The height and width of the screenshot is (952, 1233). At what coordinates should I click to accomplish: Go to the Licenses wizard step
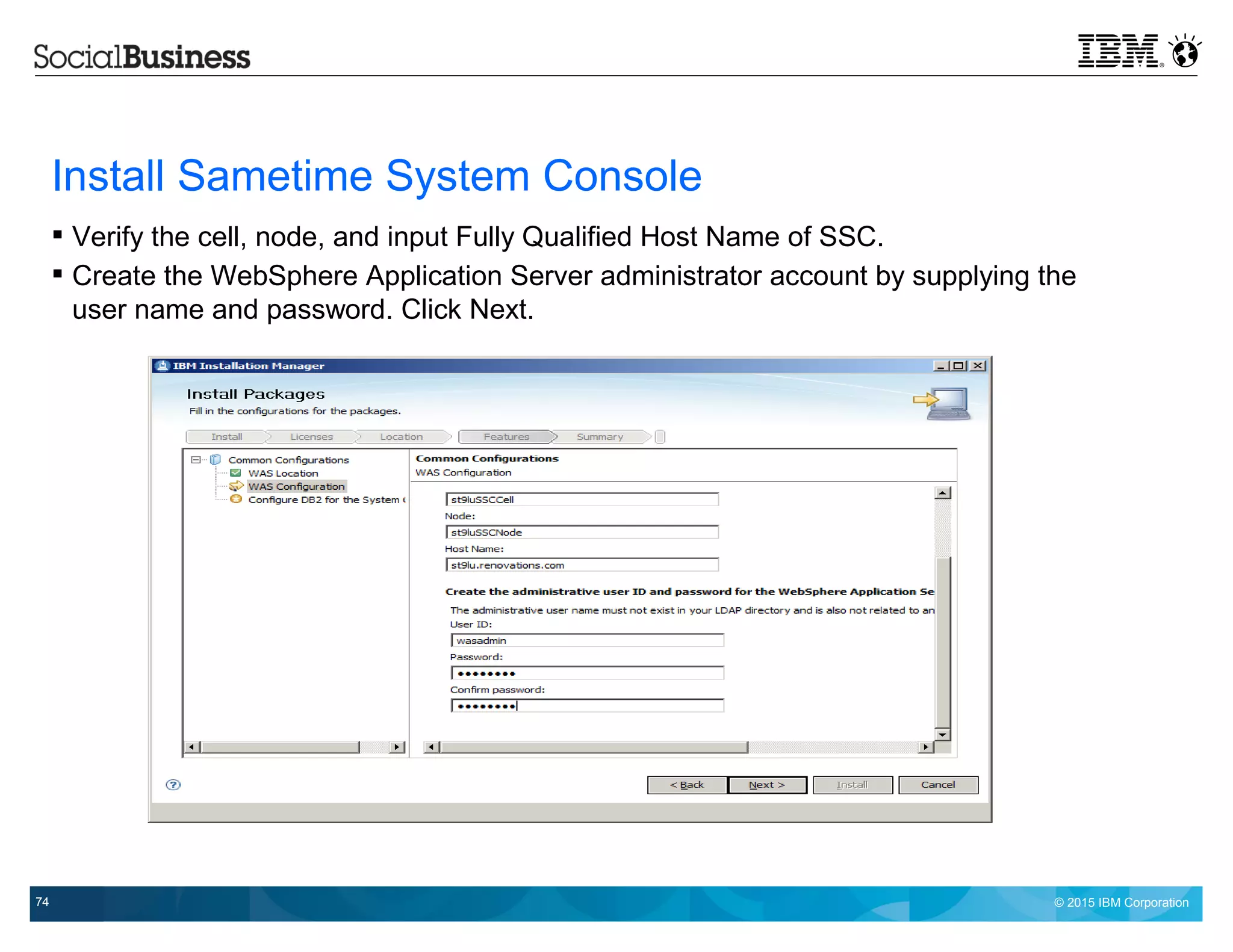click(x=312, y=437)
